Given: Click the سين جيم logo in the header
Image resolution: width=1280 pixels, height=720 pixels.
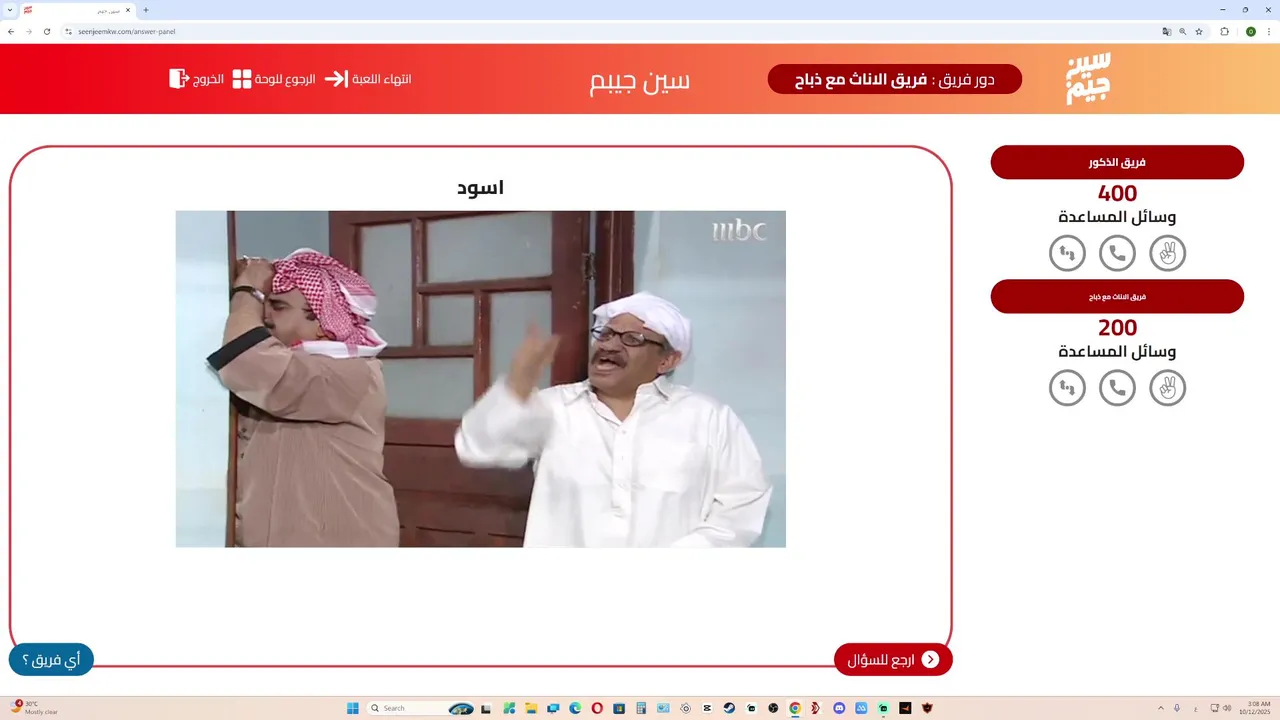Looking at the screenshot, I should coord(1088,78).
